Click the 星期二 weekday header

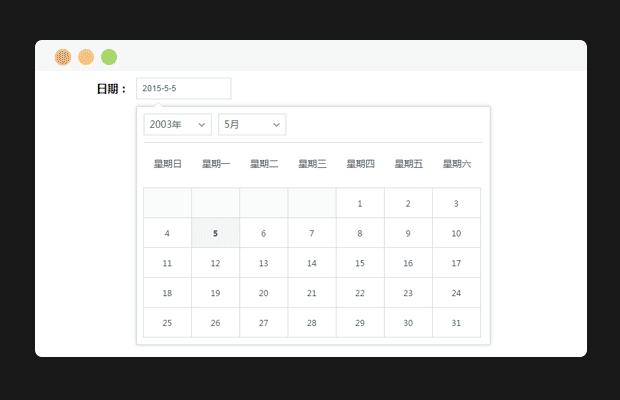coord(264,164)
